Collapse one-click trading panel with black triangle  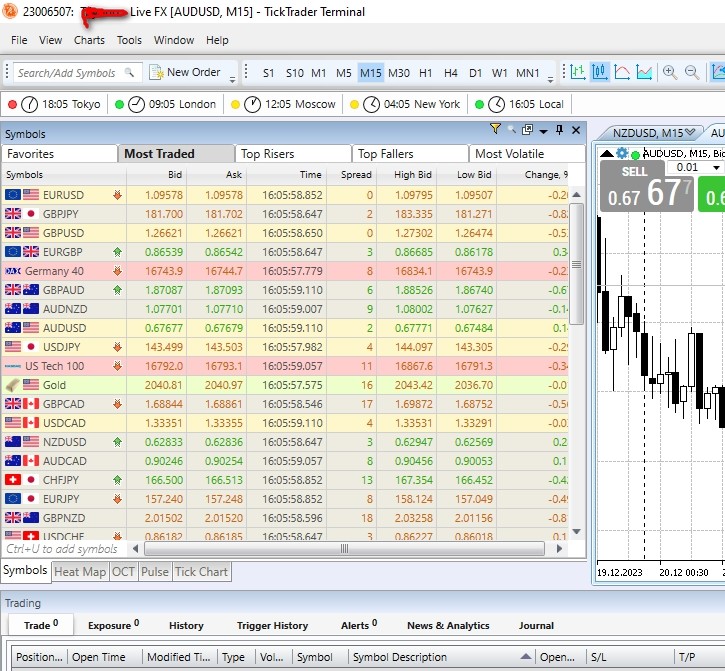tap(606, 154)
